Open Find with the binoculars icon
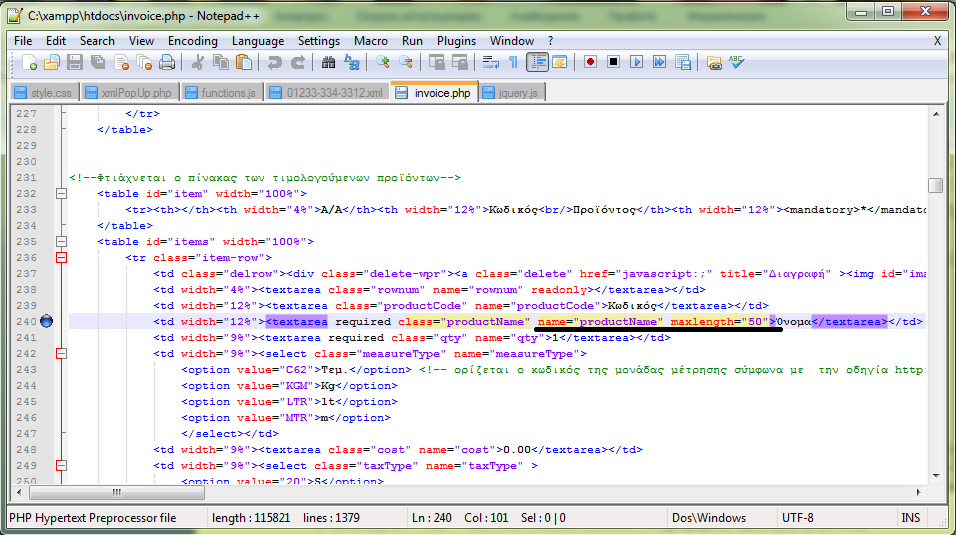The height and width of the screenshot is (535, 956). [328, 62]
